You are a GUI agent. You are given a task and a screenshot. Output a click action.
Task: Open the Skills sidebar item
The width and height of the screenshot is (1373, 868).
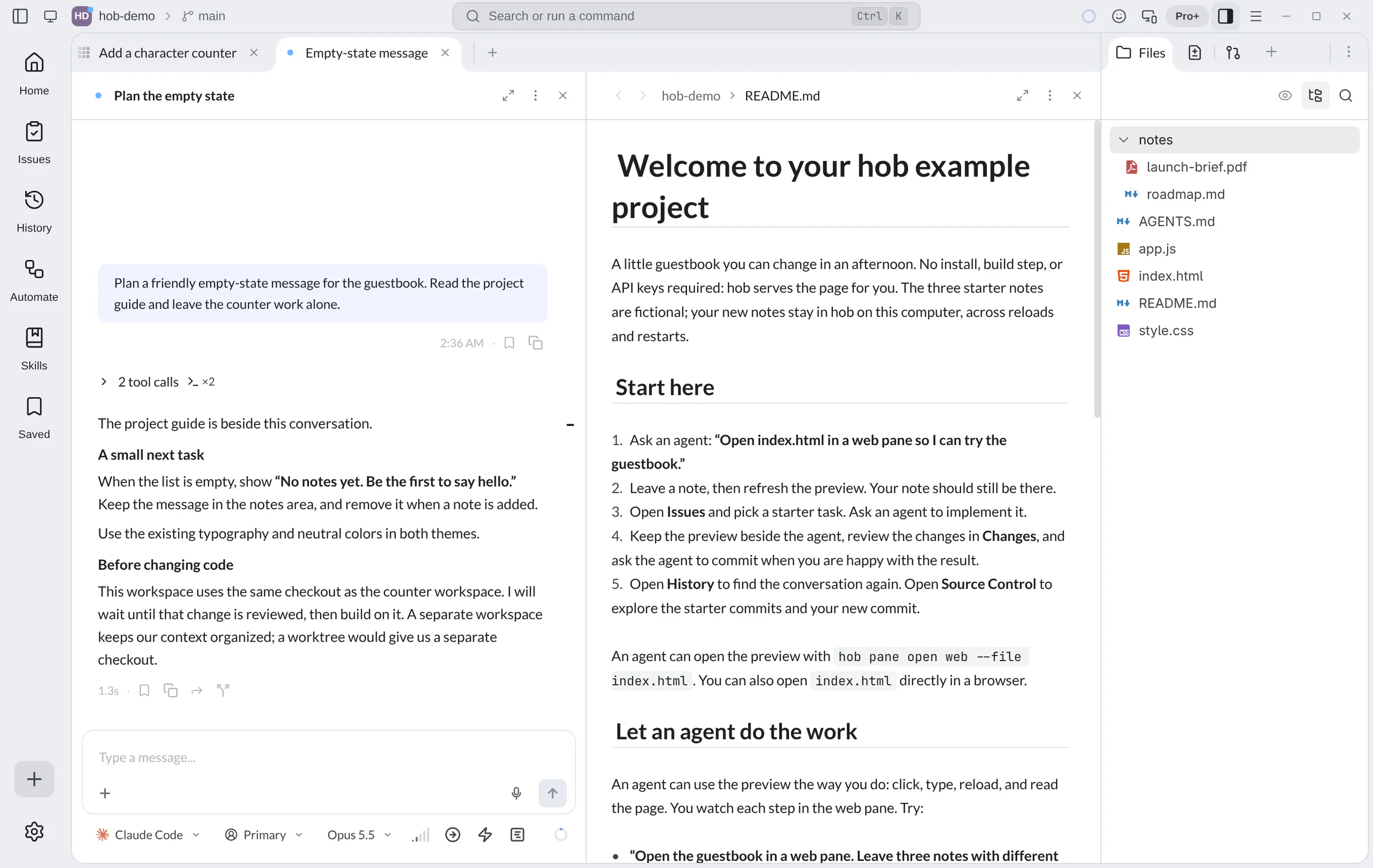[x=34, y=349]
